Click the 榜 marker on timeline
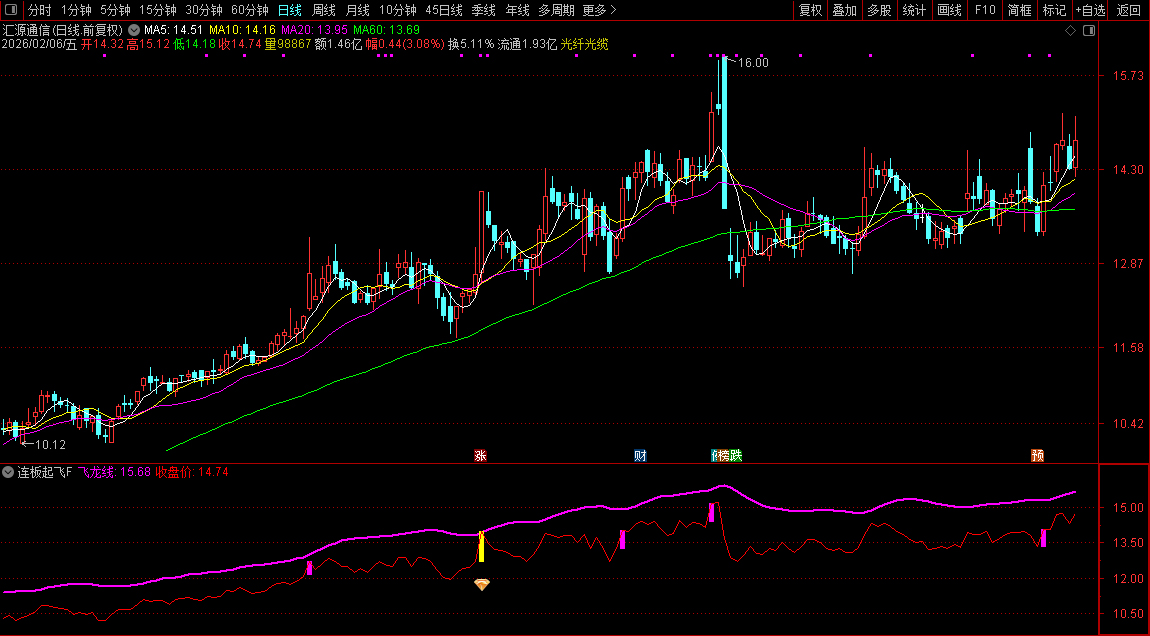Viewport: 1150px width, 636px height. 725,456
